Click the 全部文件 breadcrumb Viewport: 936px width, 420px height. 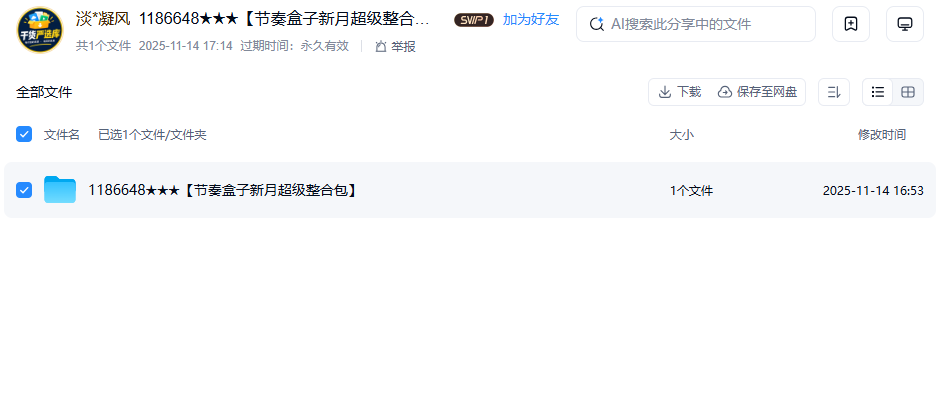[44, 92]
